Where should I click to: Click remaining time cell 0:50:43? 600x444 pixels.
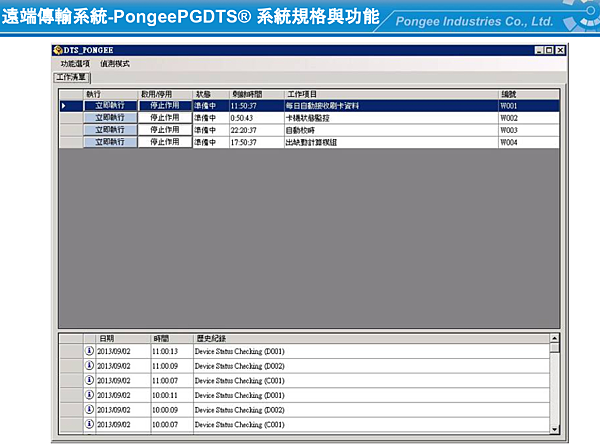pos(257,118)
